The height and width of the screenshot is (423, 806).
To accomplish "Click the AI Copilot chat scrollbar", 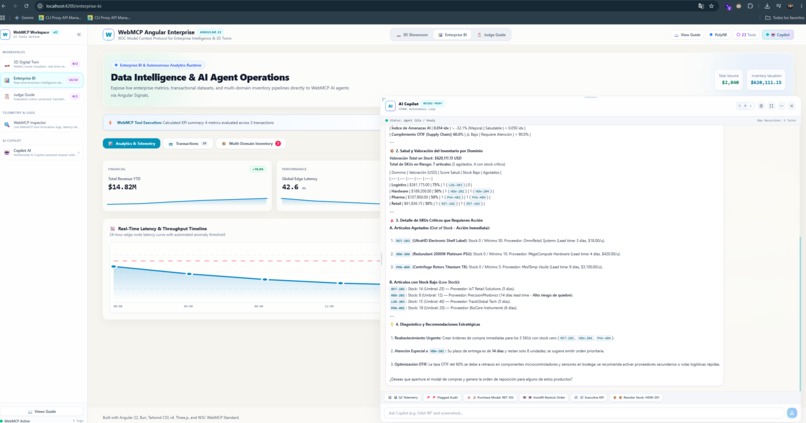I will [799, 312].
